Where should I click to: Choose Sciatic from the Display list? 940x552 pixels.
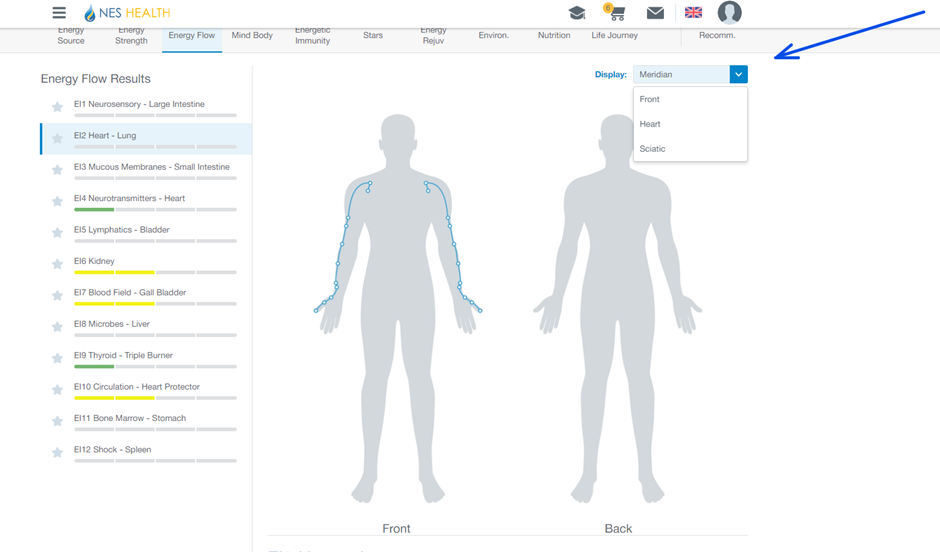tap(652, 149)
